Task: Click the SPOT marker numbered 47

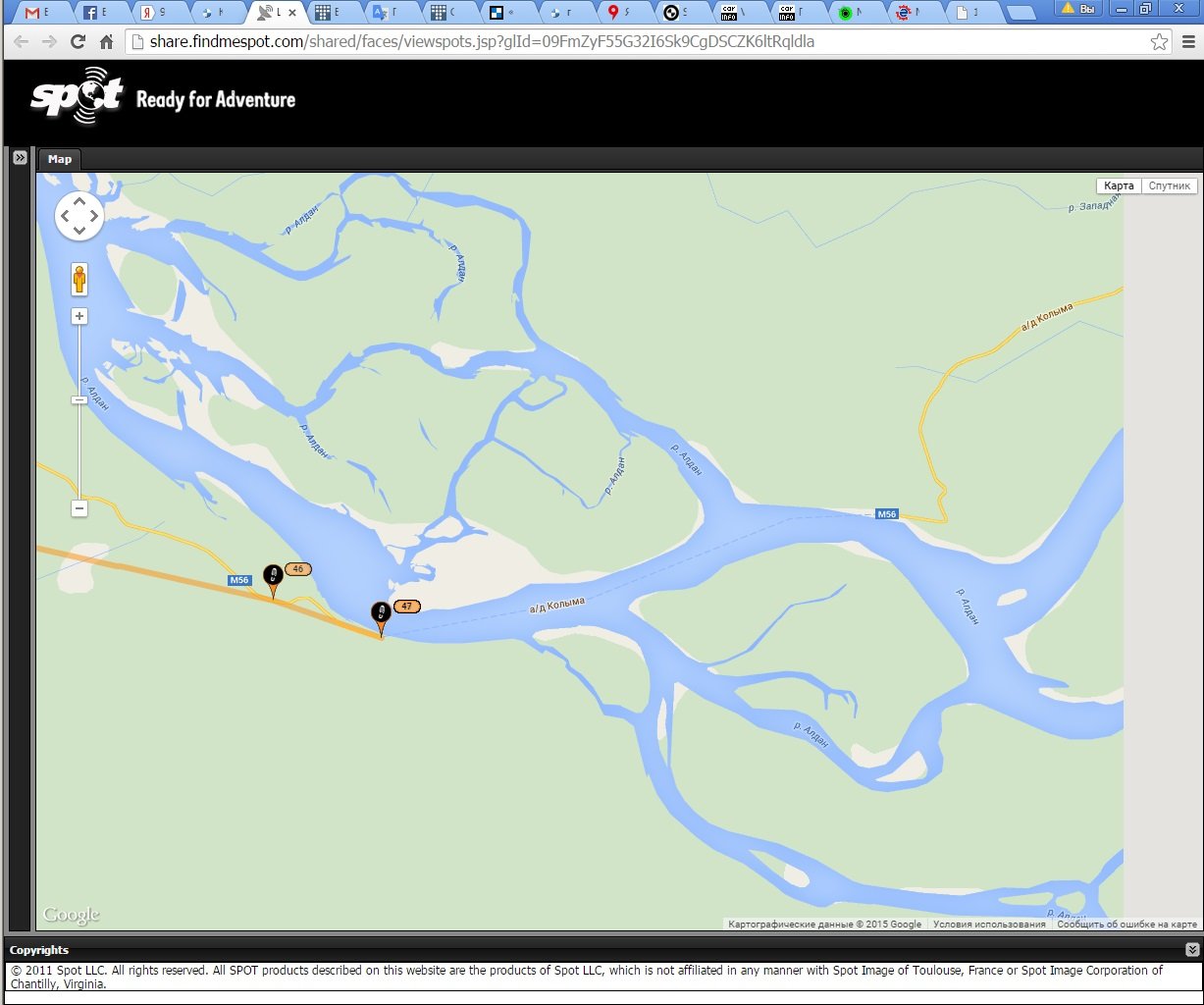Action: point(381,614)
